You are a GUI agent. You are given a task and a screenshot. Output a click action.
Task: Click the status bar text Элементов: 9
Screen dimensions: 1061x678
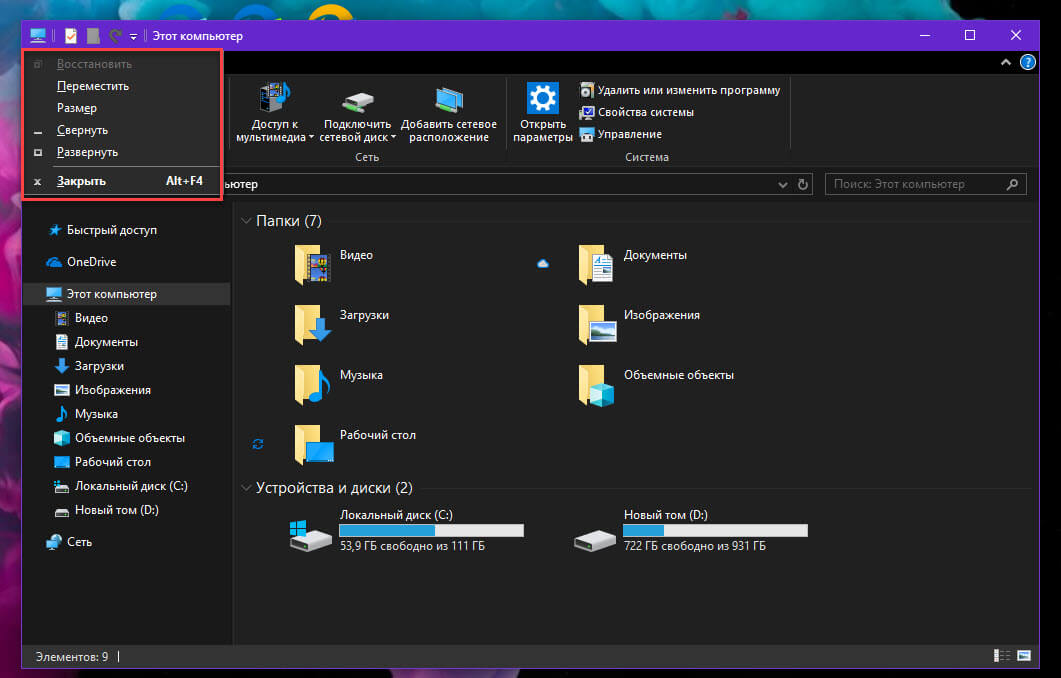pyautogui.click(x=72, y=657)
